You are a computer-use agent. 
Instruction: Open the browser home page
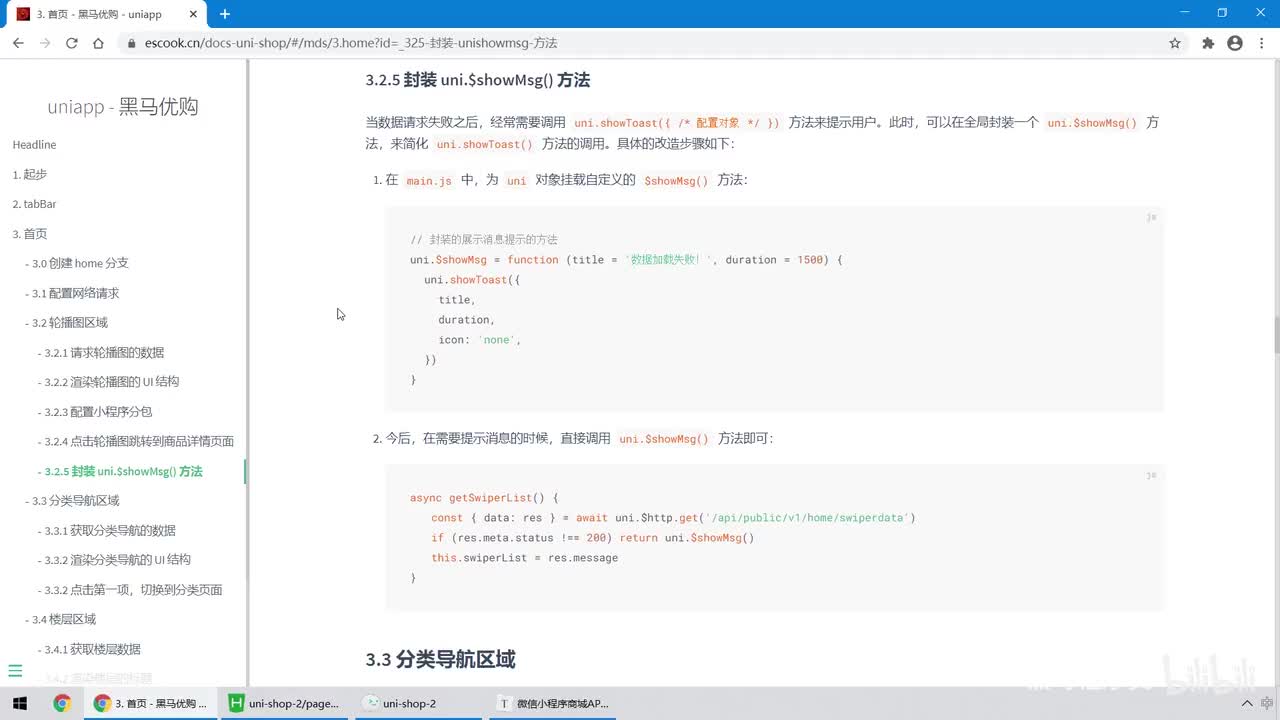pos(98,43)
